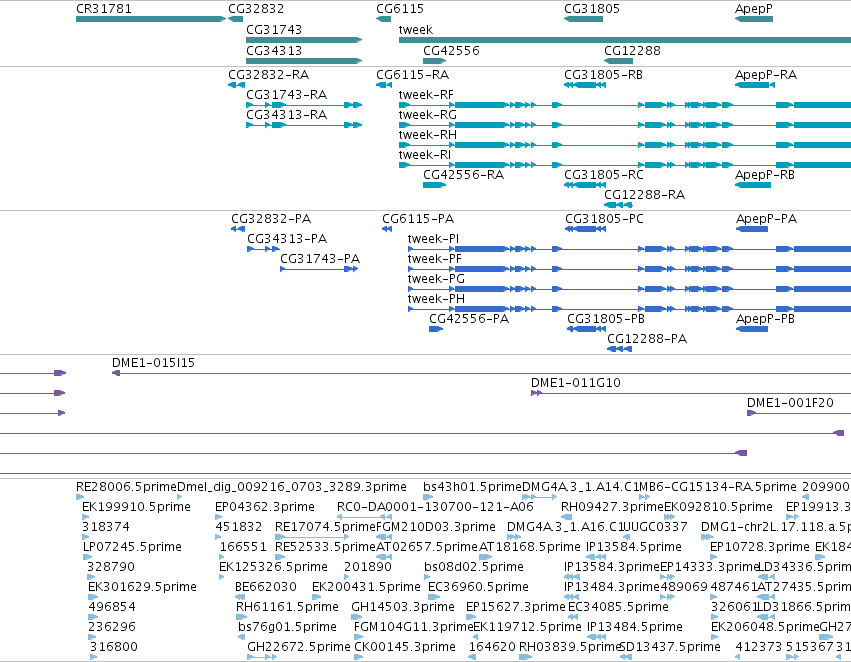Viewport: 851px width, 662px height.
Task: Click the EP10728.3prime EST label
Action: 760,547
